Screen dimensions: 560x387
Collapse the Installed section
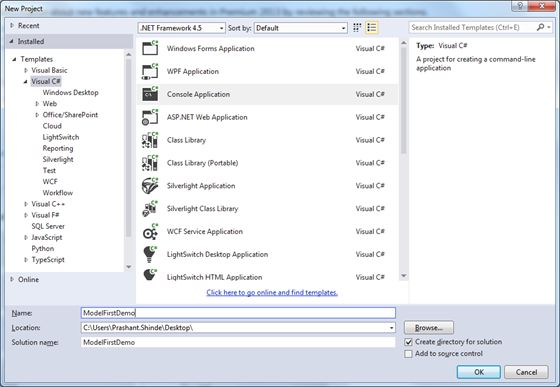[x=11, y=41]
